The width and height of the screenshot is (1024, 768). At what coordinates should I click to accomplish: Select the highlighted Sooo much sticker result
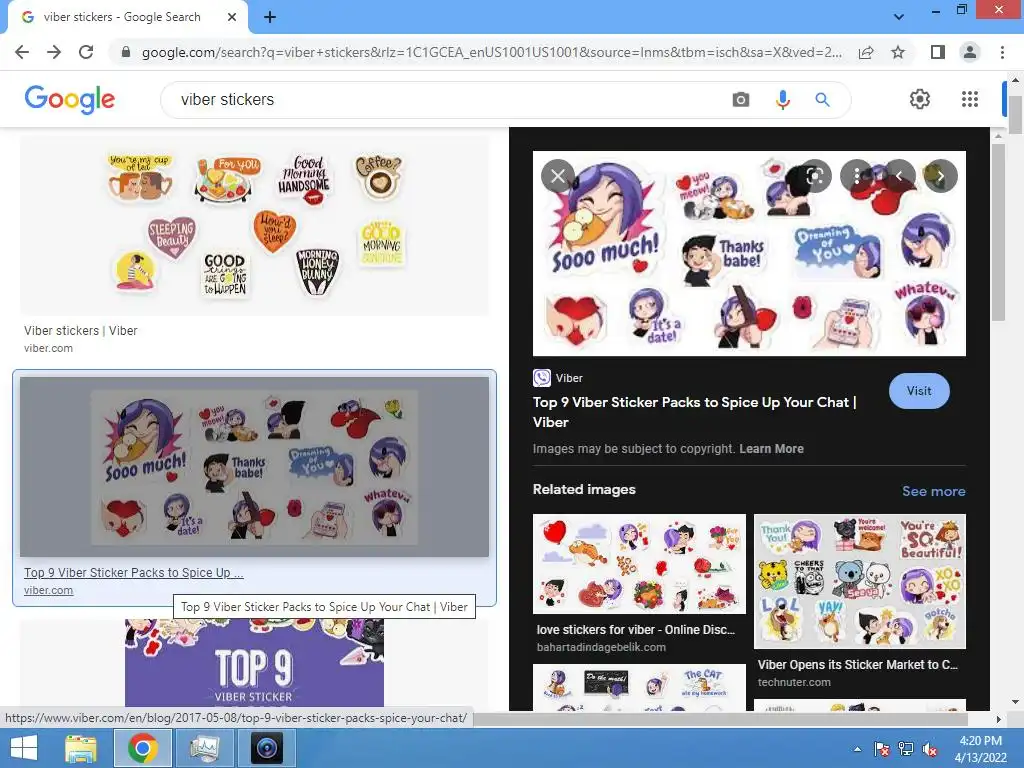tap(254, 467)
